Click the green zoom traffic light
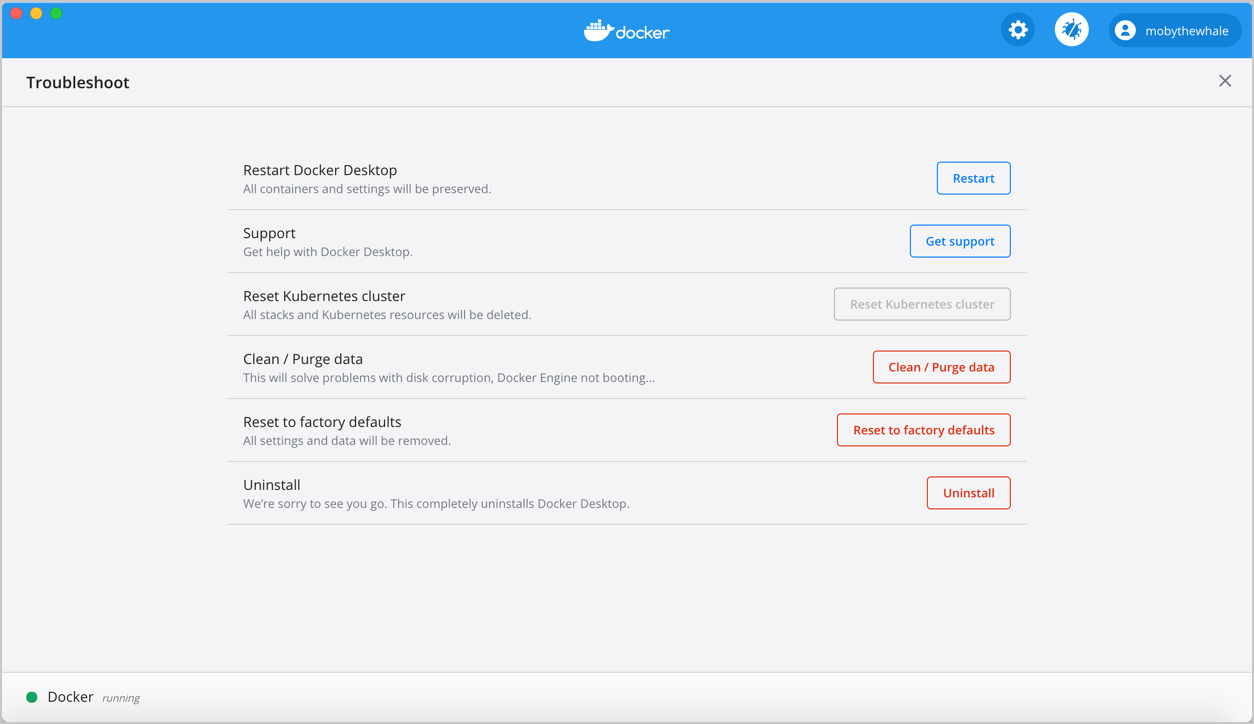 [x=56, y=14]
